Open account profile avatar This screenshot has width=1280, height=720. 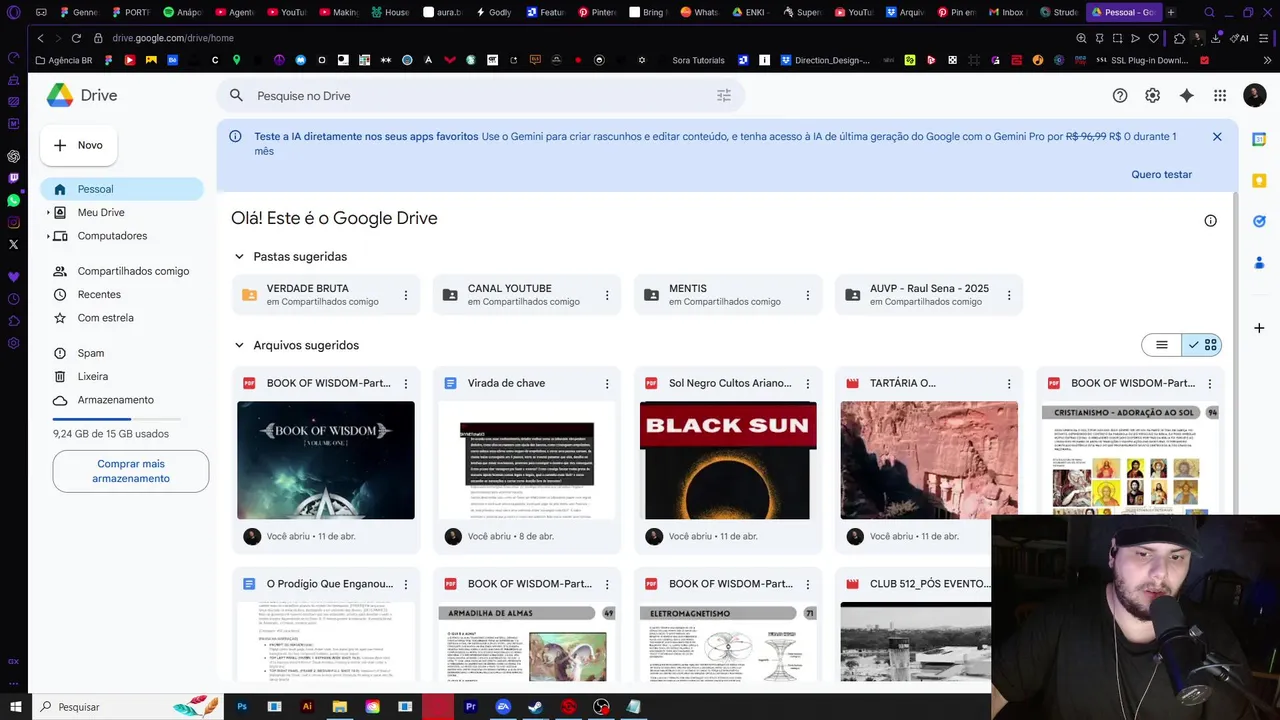[x=1255, y=95]
